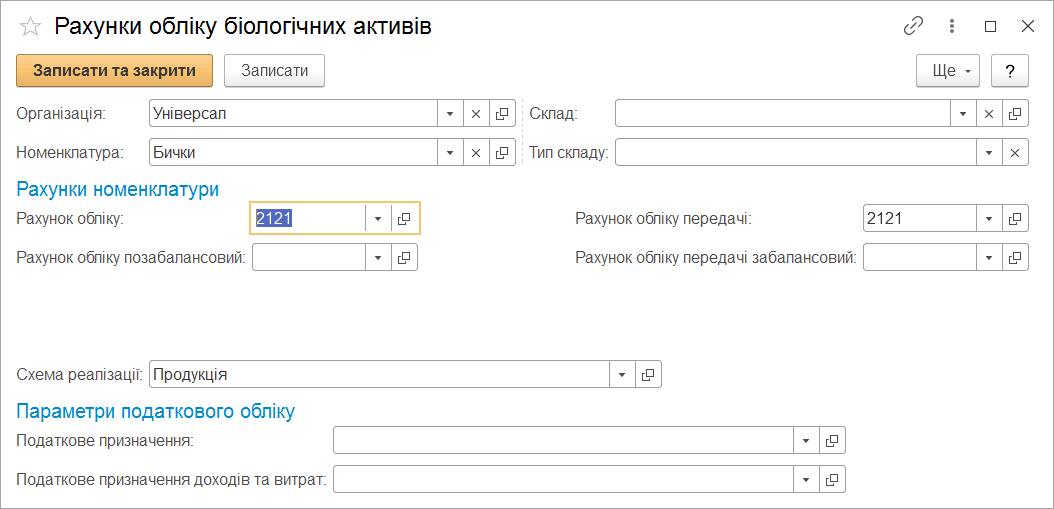This screenshot has width=1054, height=509.
Task: Open the Податкове призначення item card
Action: [x=832, y=440]
